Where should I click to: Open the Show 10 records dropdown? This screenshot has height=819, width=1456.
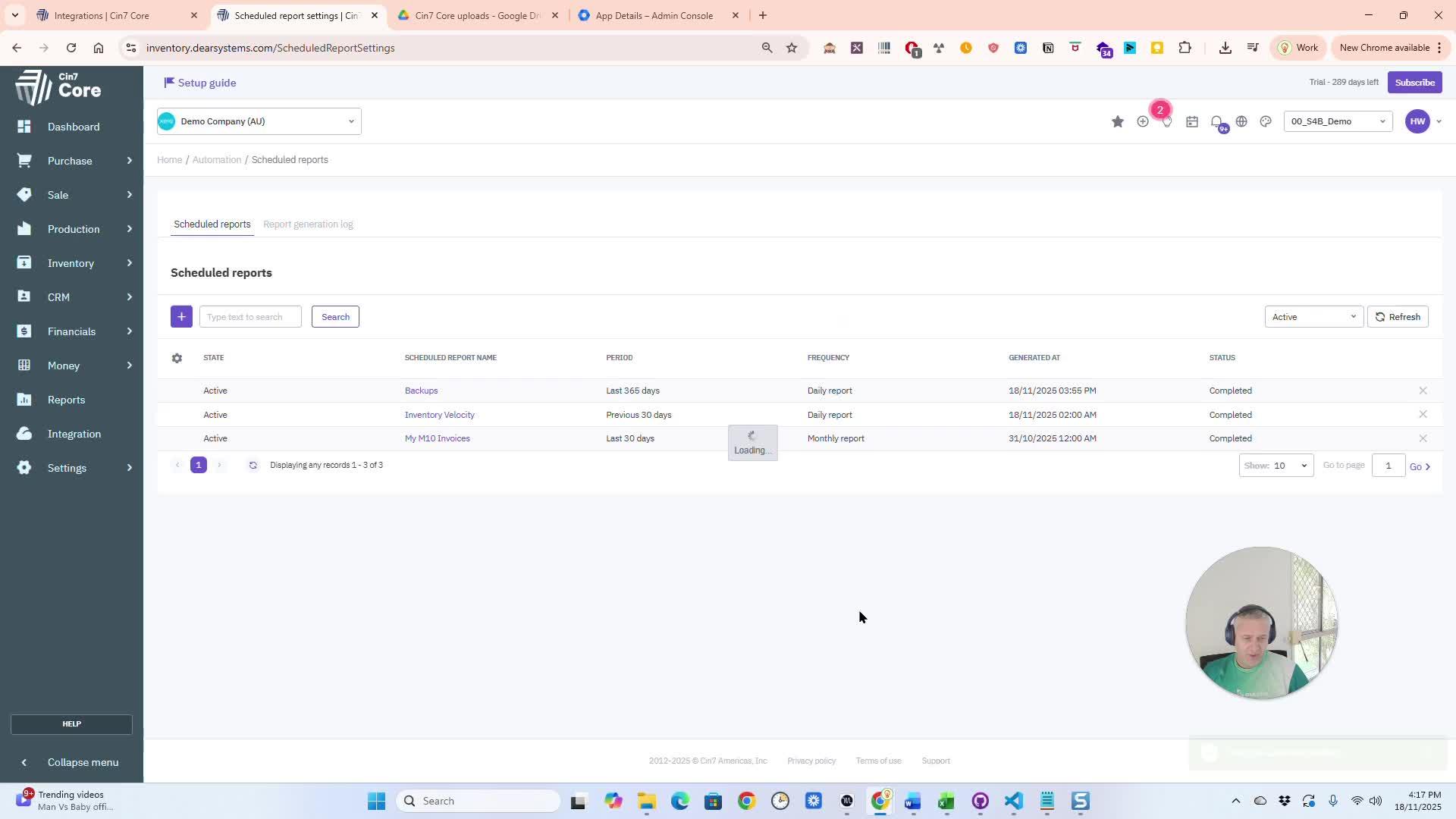[x=1276, y=466]
